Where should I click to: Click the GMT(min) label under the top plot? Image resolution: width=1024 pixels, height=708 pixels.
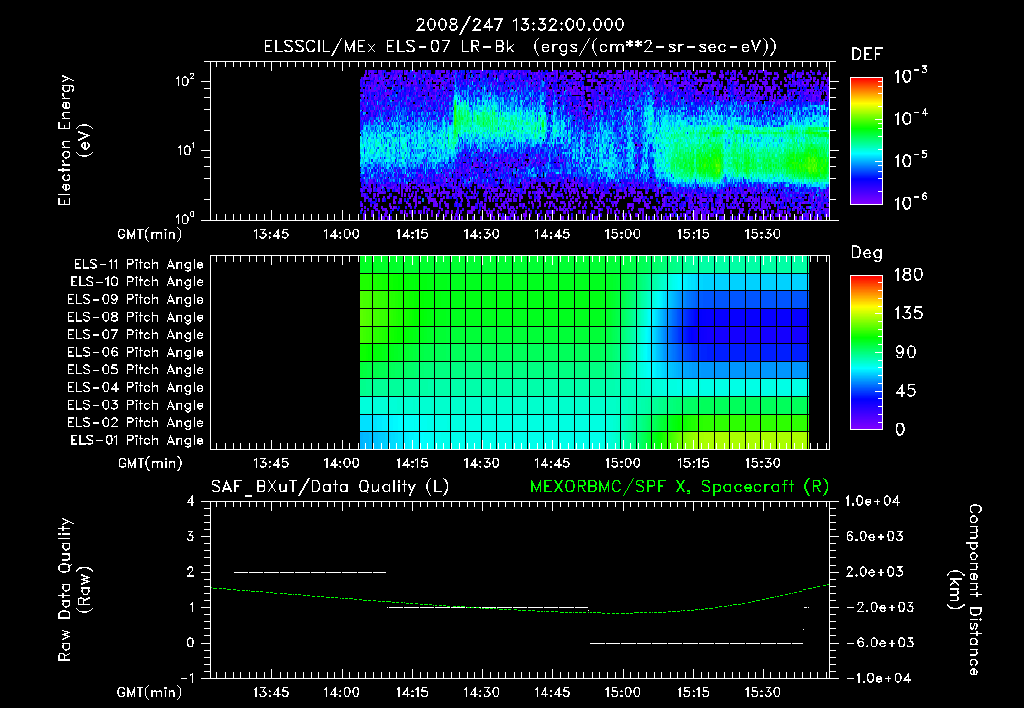pos(150,234)
